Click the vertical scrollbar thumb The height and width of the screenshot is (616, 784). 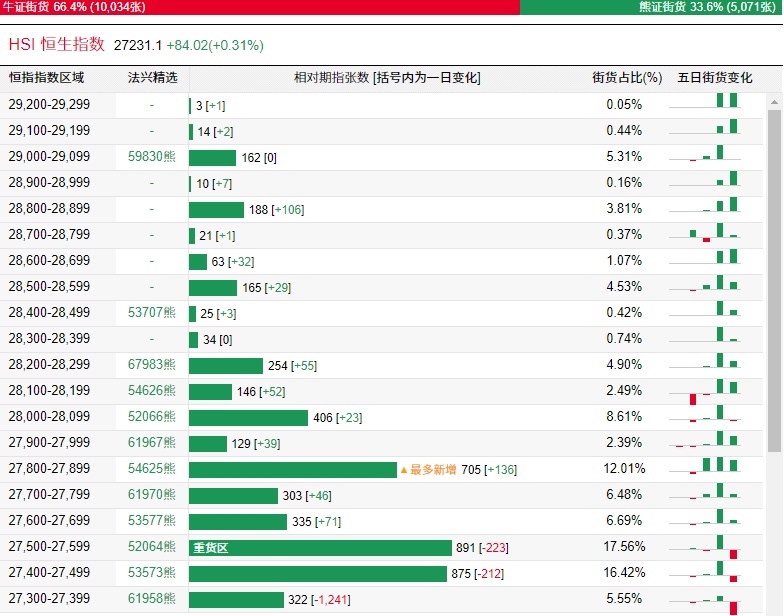tap(774, 282)
